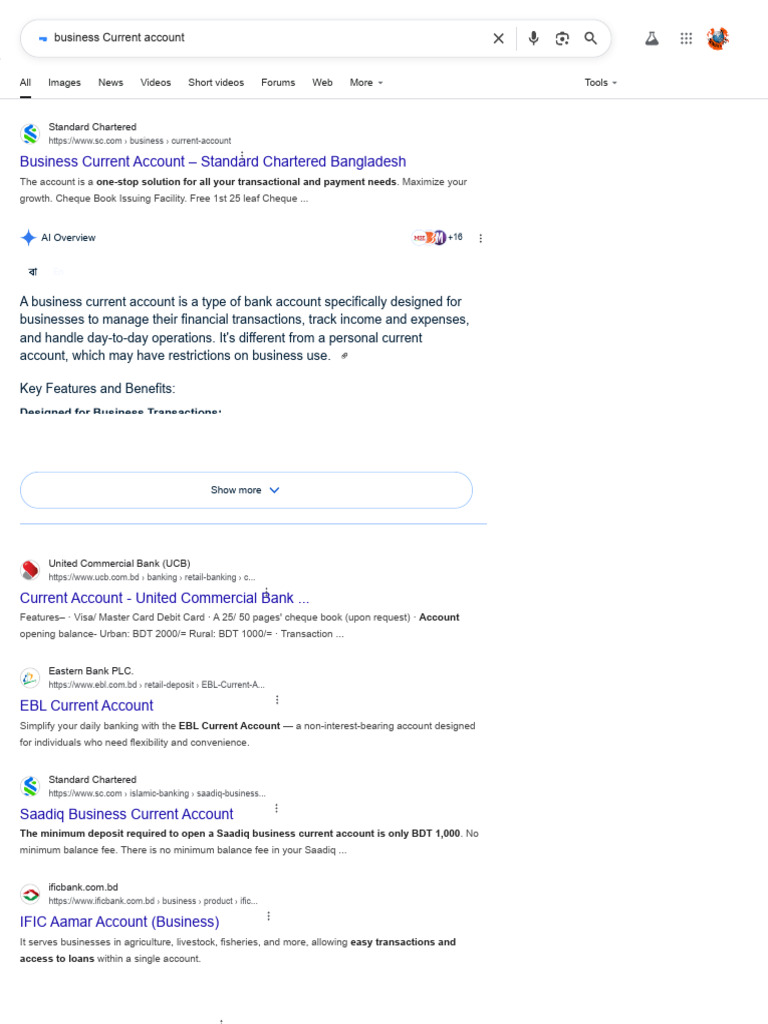Select the Forums tab
This screenshot has width=768, height=1024.
pyautogui.click(x=278, y=83)
